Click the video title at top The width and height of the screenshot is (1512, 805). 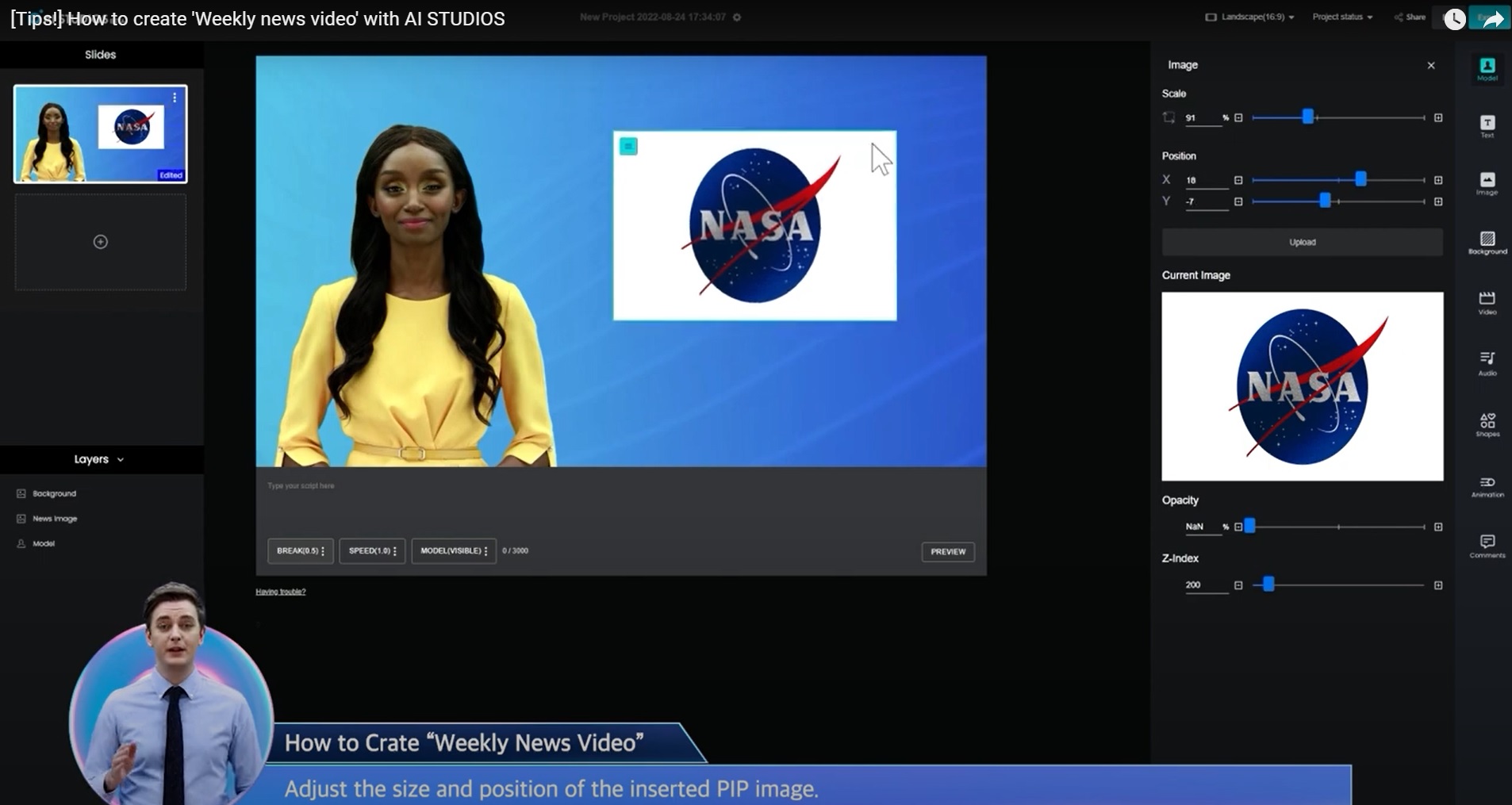pos(258,19)
